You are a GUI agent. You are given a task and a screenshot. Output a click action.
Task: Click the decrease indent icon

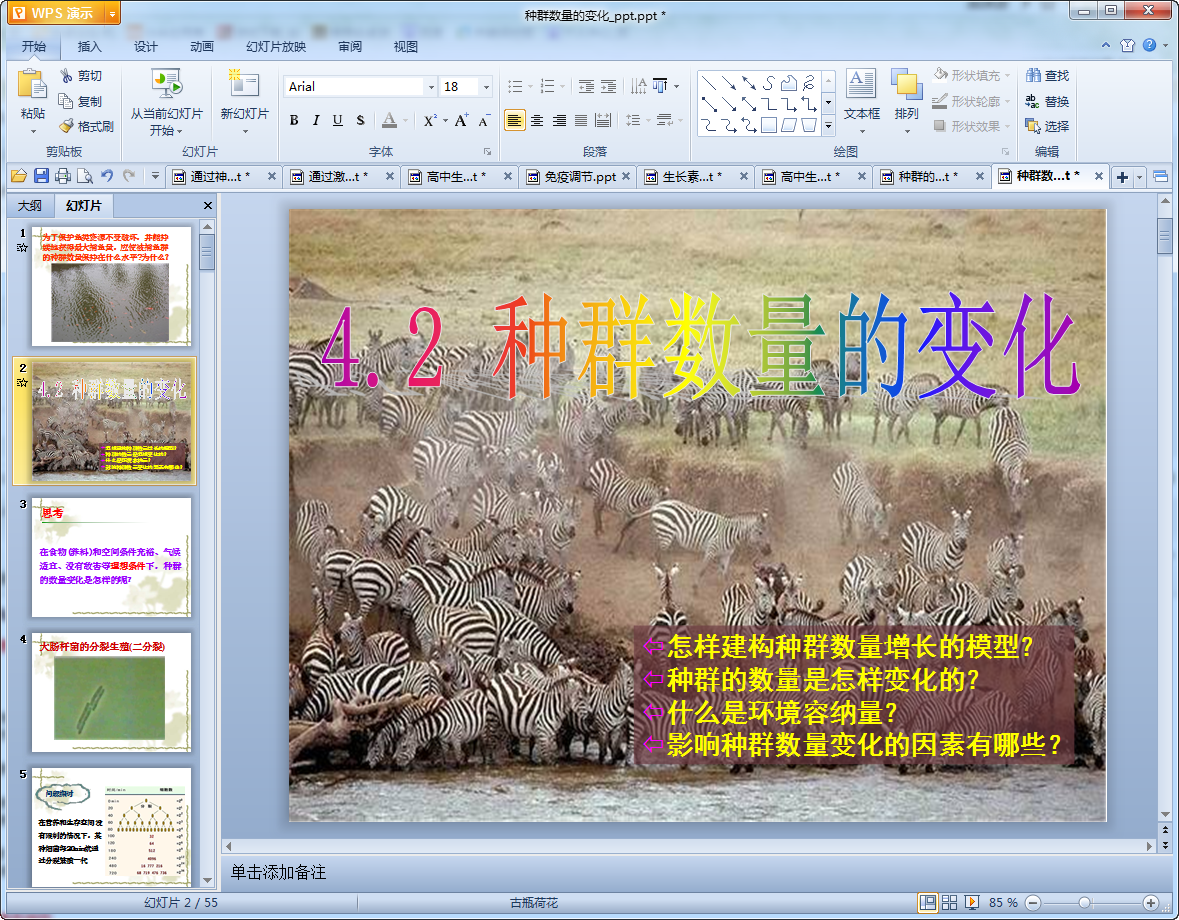[586, 86]
